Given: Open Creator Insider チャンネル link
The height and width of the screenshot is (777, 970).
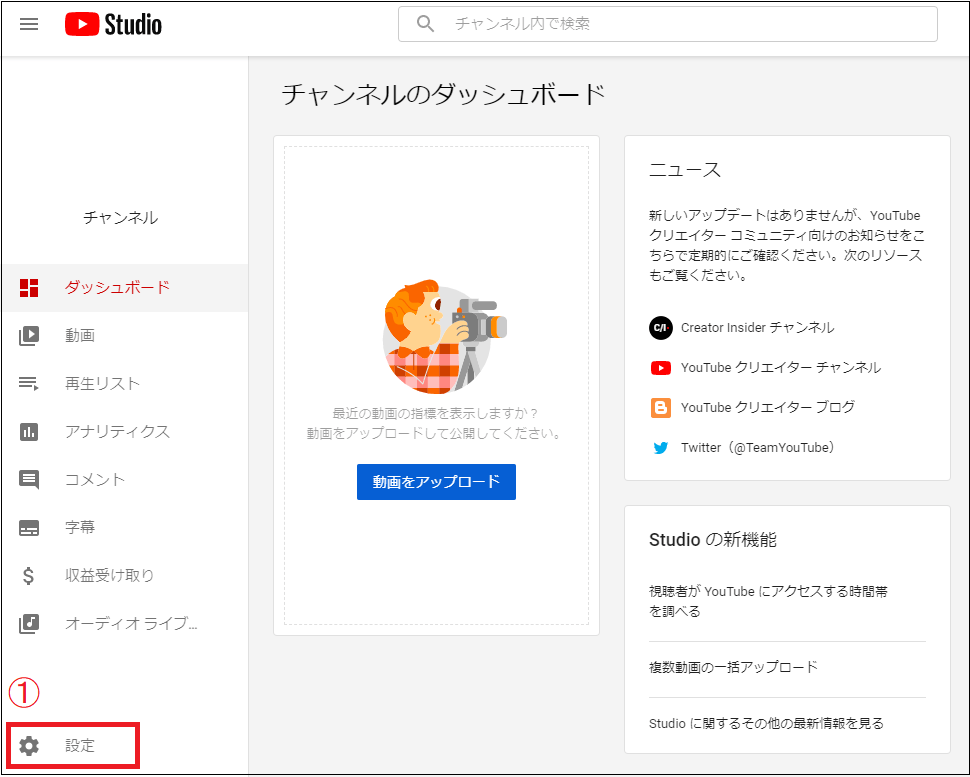Looking at the screenshot, I should 757,328.
